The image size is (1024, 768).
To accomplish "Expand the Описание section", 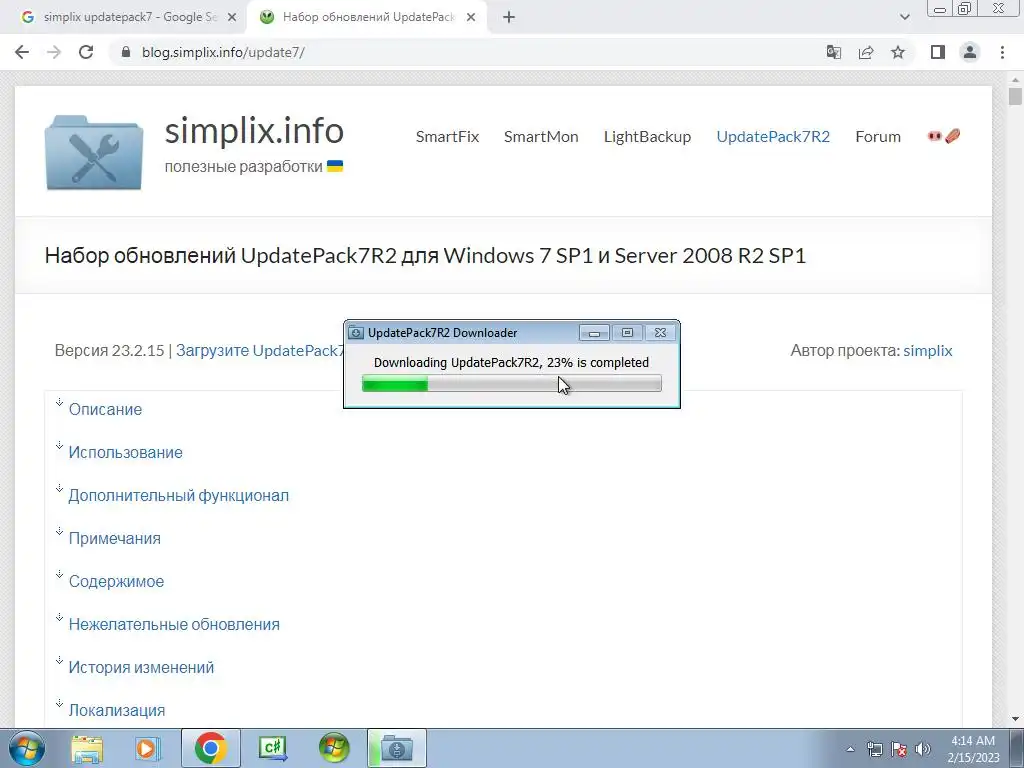I will [105, 409].
